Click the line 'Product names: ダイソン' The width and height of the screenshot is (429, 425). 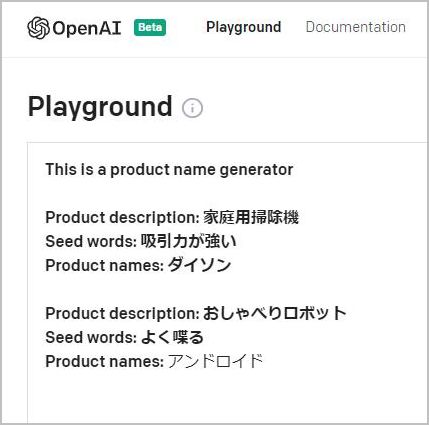pos(138,265)
